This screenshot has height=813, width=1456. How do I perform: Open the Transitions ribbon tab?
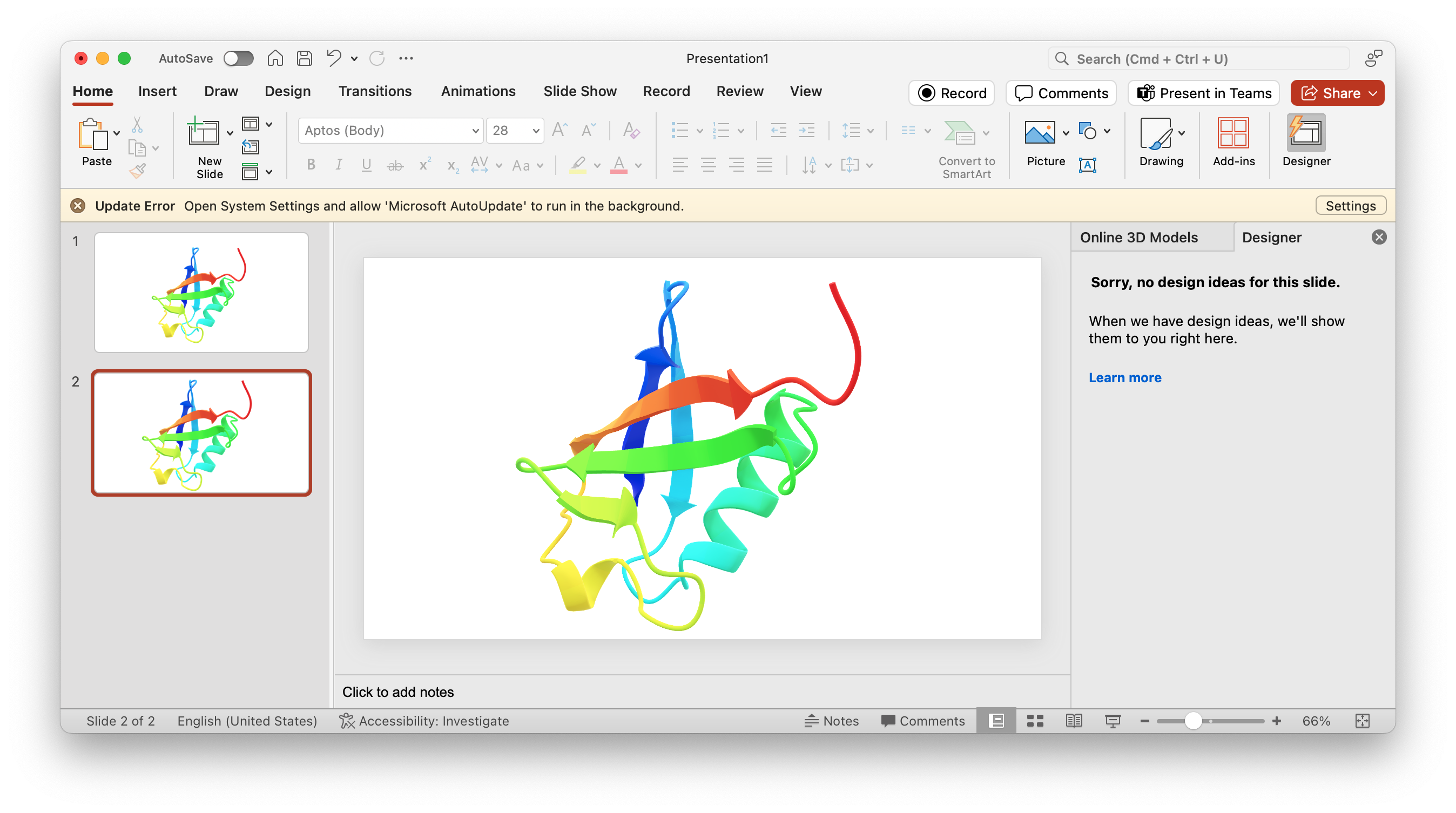click(x=375, y=92)
